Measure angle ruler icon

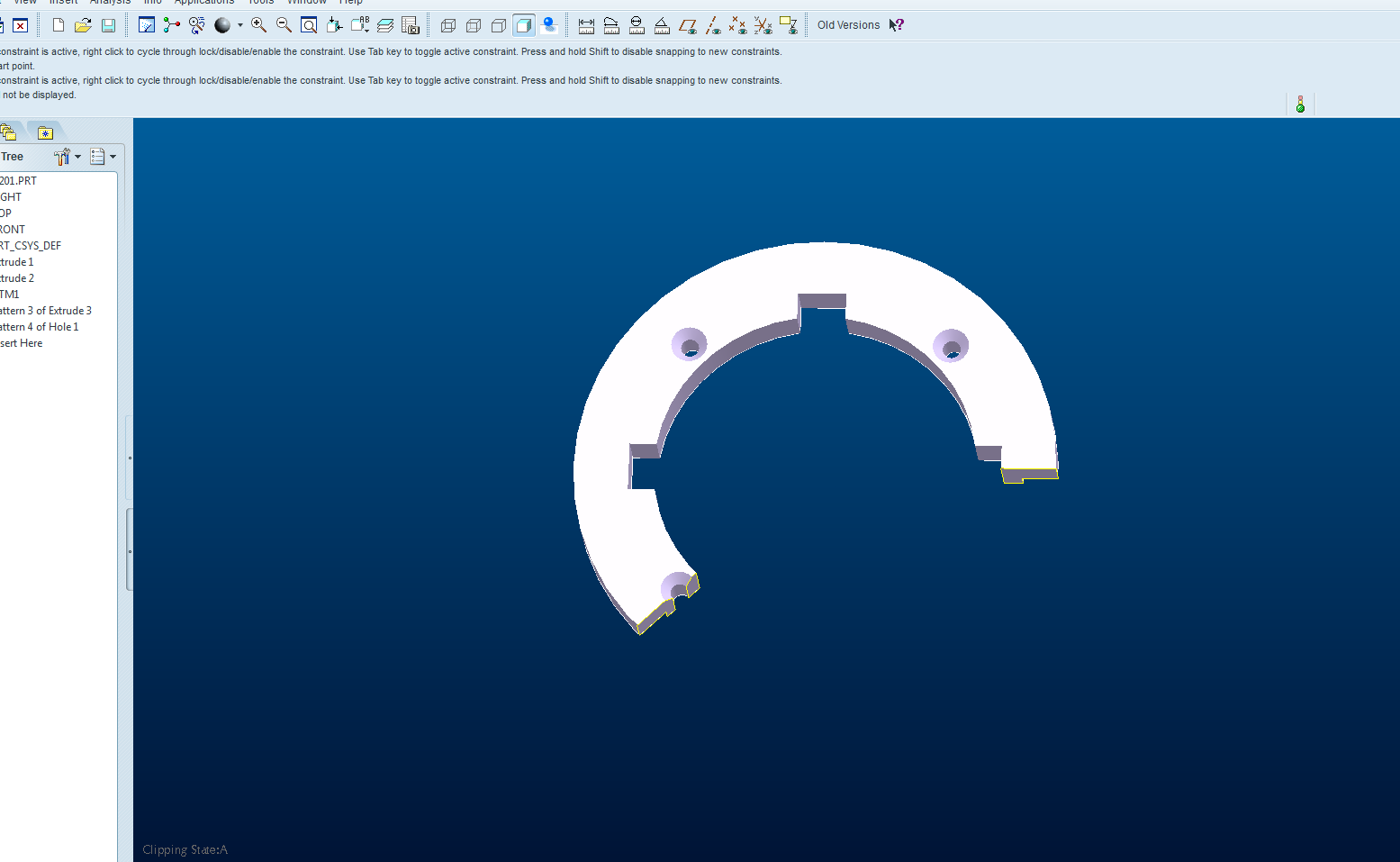click(x=662, y=25)
